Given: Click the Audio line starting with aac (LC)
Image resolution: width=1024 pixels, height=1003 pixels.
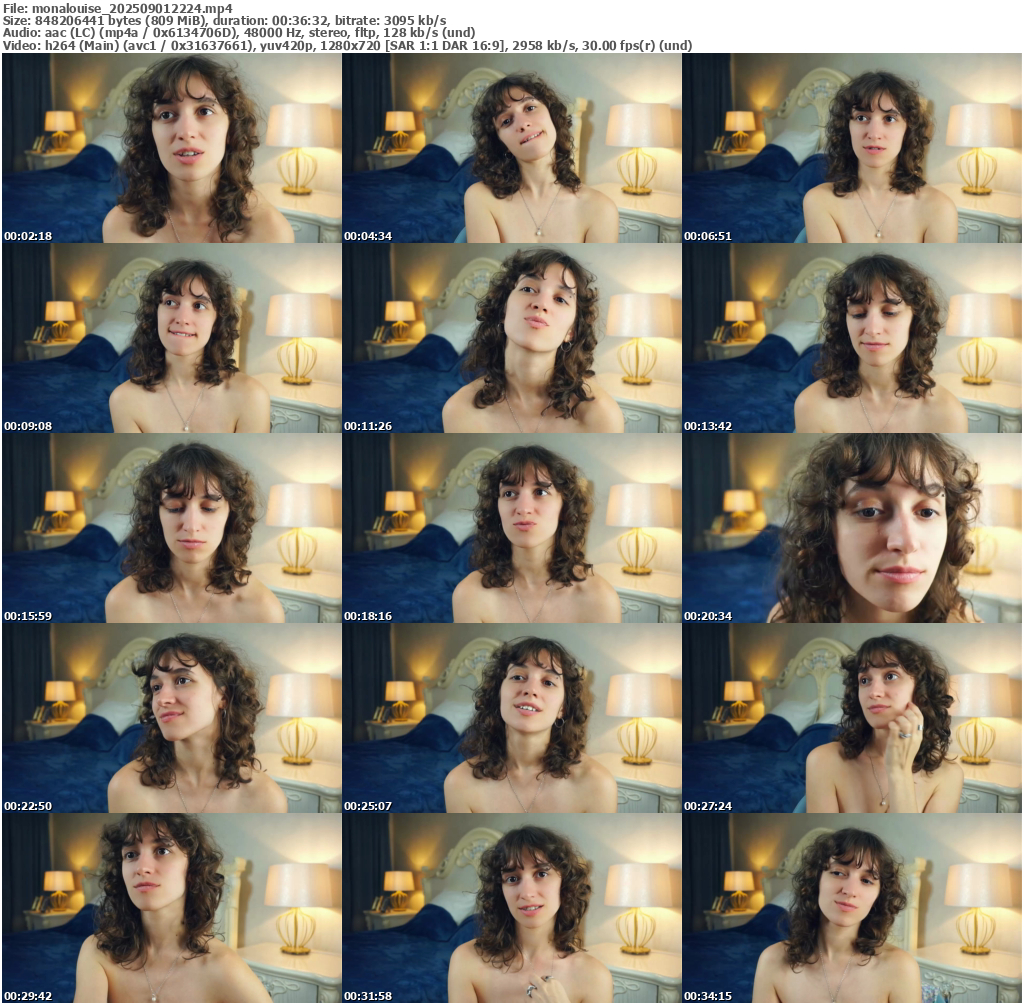Looking at the screenshot, I should (239, 33).
